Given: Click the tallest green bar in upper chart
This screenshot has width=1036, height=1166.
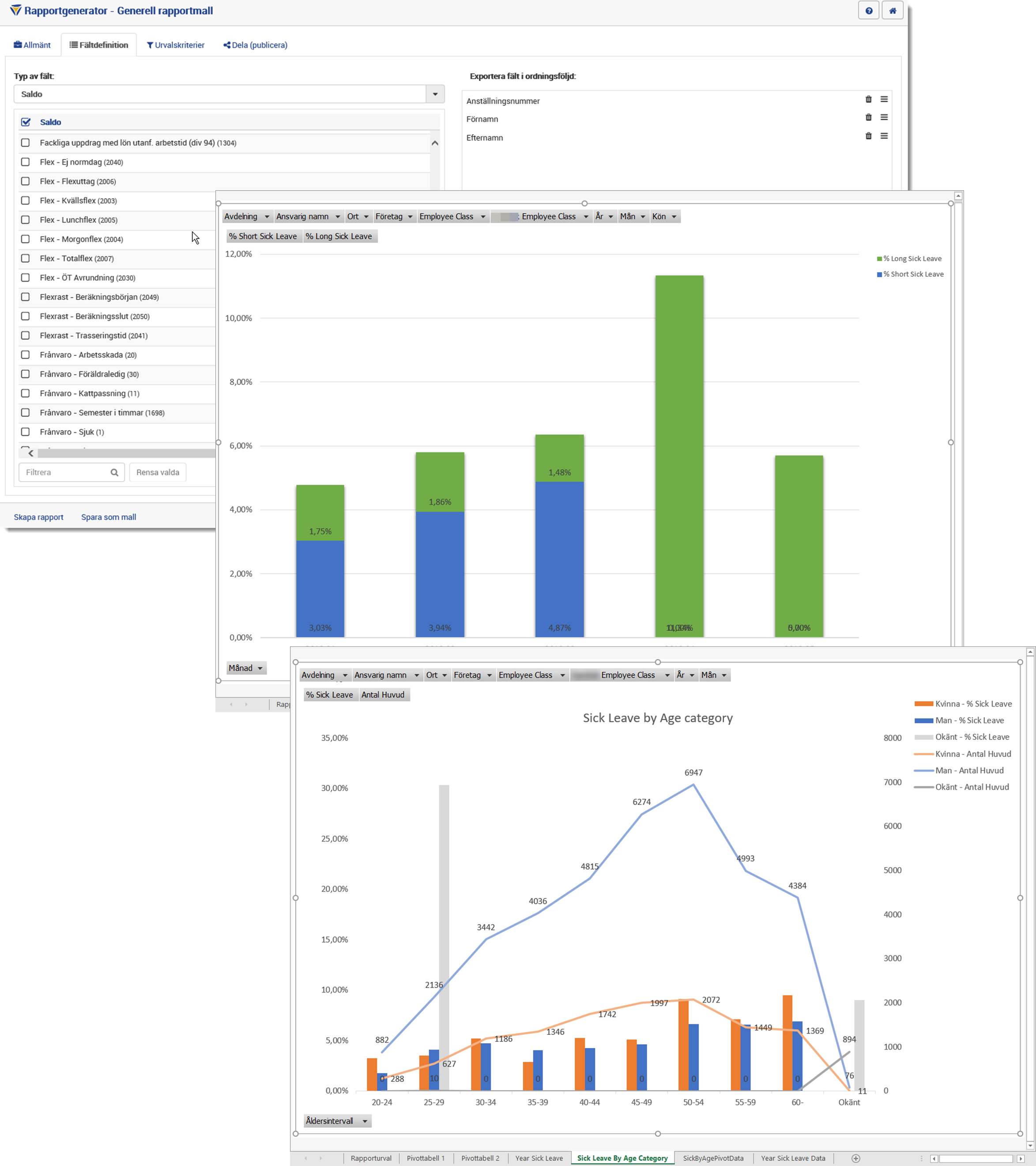Looking at the screenshot, I should click(x=679, y=457).
